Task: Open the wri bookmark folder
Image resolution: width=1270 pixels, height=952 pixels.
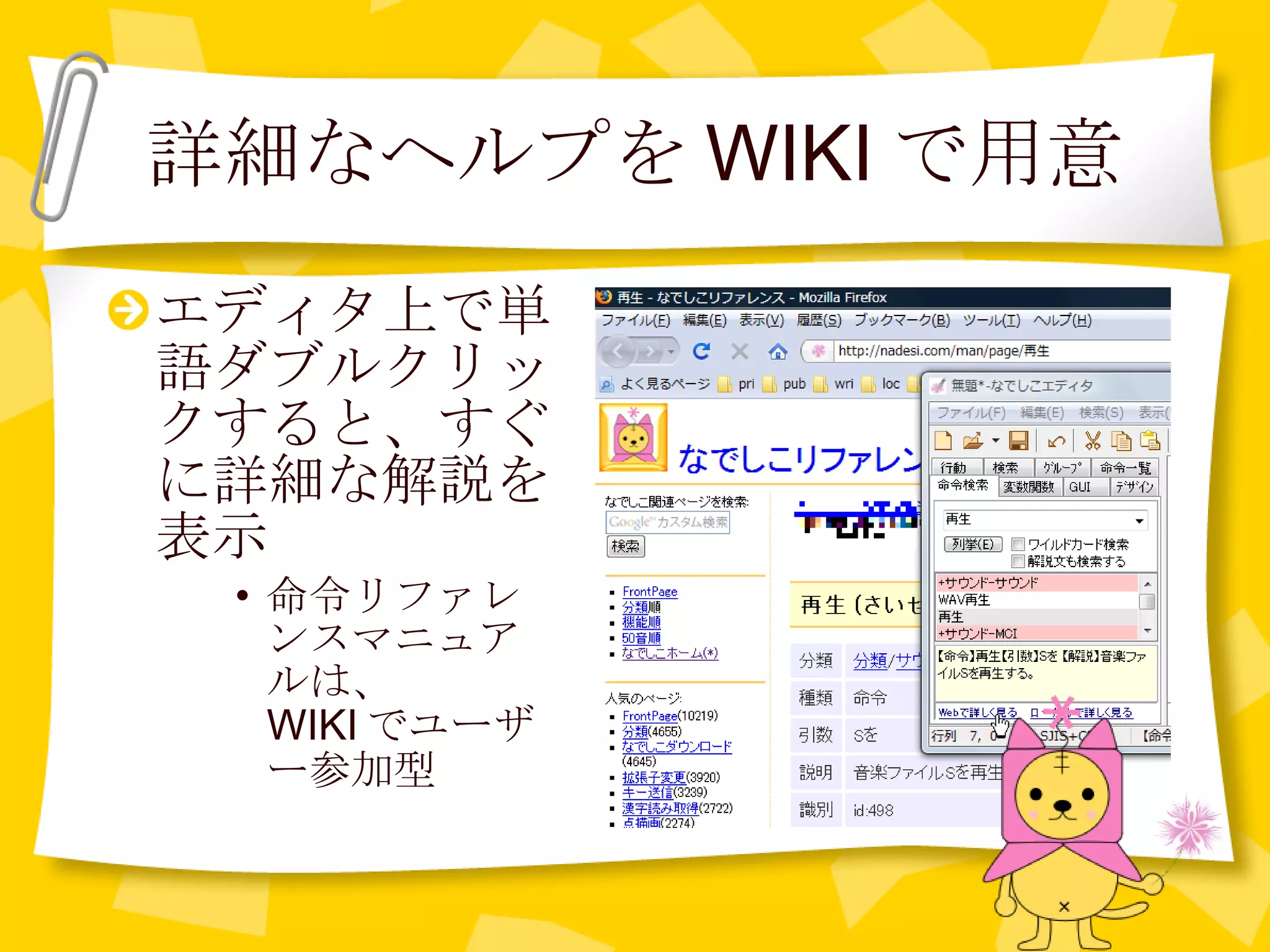Action: click(834, 384)
